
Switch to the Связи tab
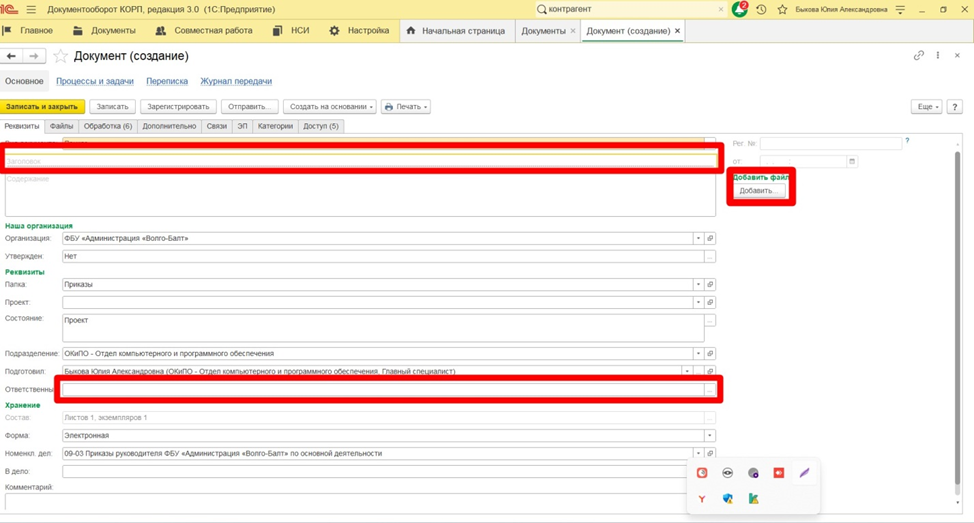pos(217,126)
